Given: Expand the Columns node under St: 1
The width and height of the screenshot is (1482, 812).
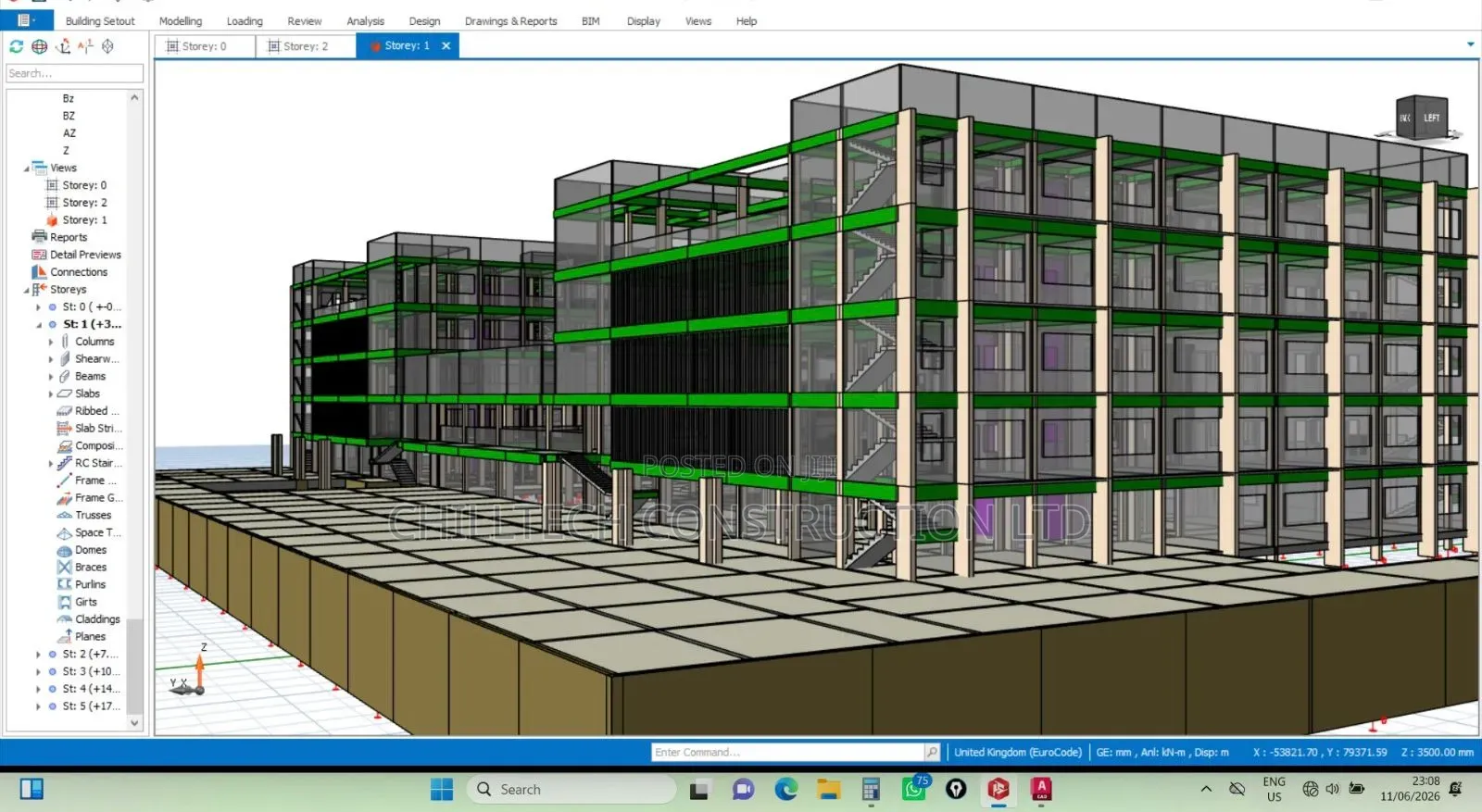Looking at the screenshot, I should pos(51,343).
